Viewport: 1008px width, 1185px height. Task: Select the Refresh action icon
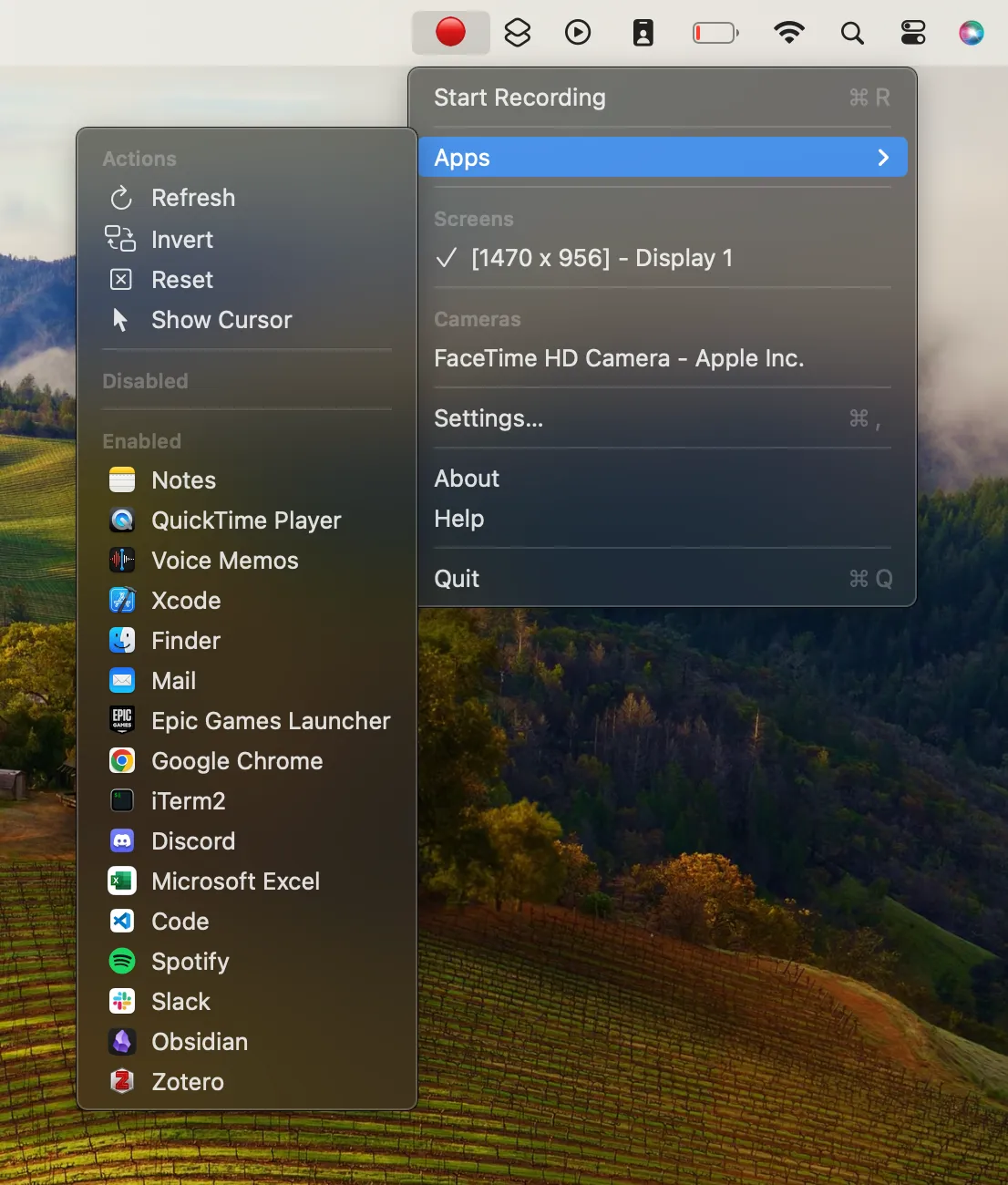[x=120, y=198]
